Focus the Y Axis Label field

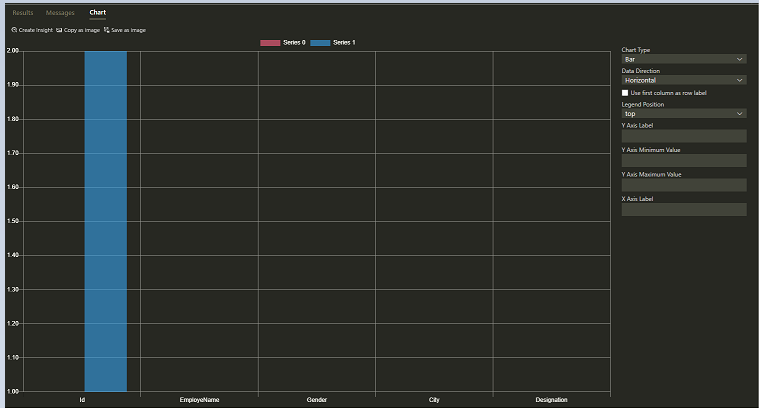point(683,136)
